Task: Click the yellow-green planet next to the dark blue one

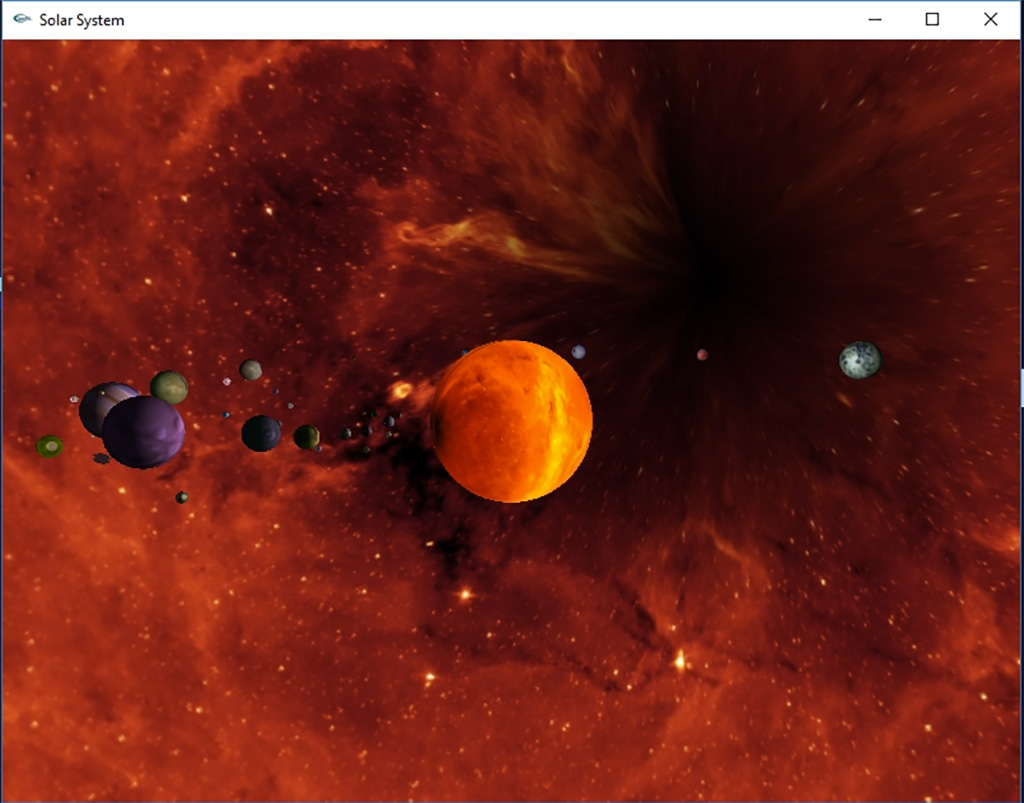Action: [x=306, y=437]
